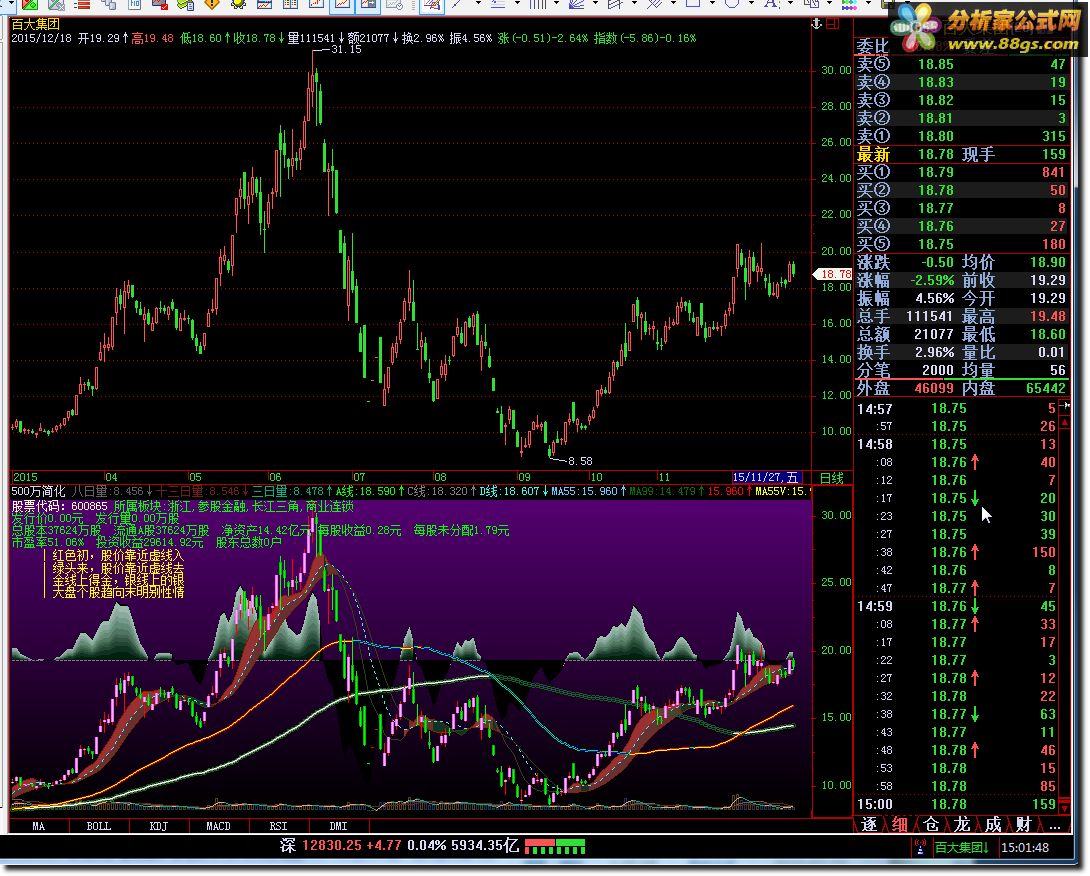Open the 财 finance tab

point(1023,825)
